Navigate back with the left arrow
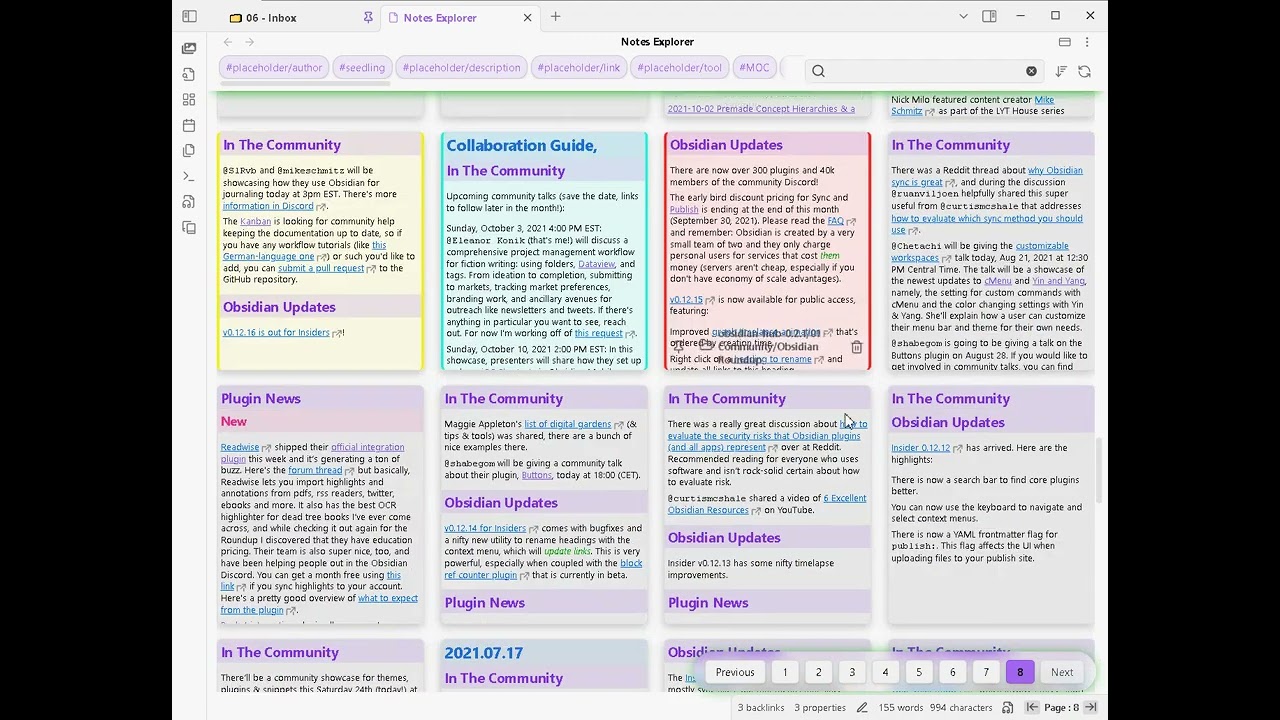 pyautogui.click(x=228, y=42)
